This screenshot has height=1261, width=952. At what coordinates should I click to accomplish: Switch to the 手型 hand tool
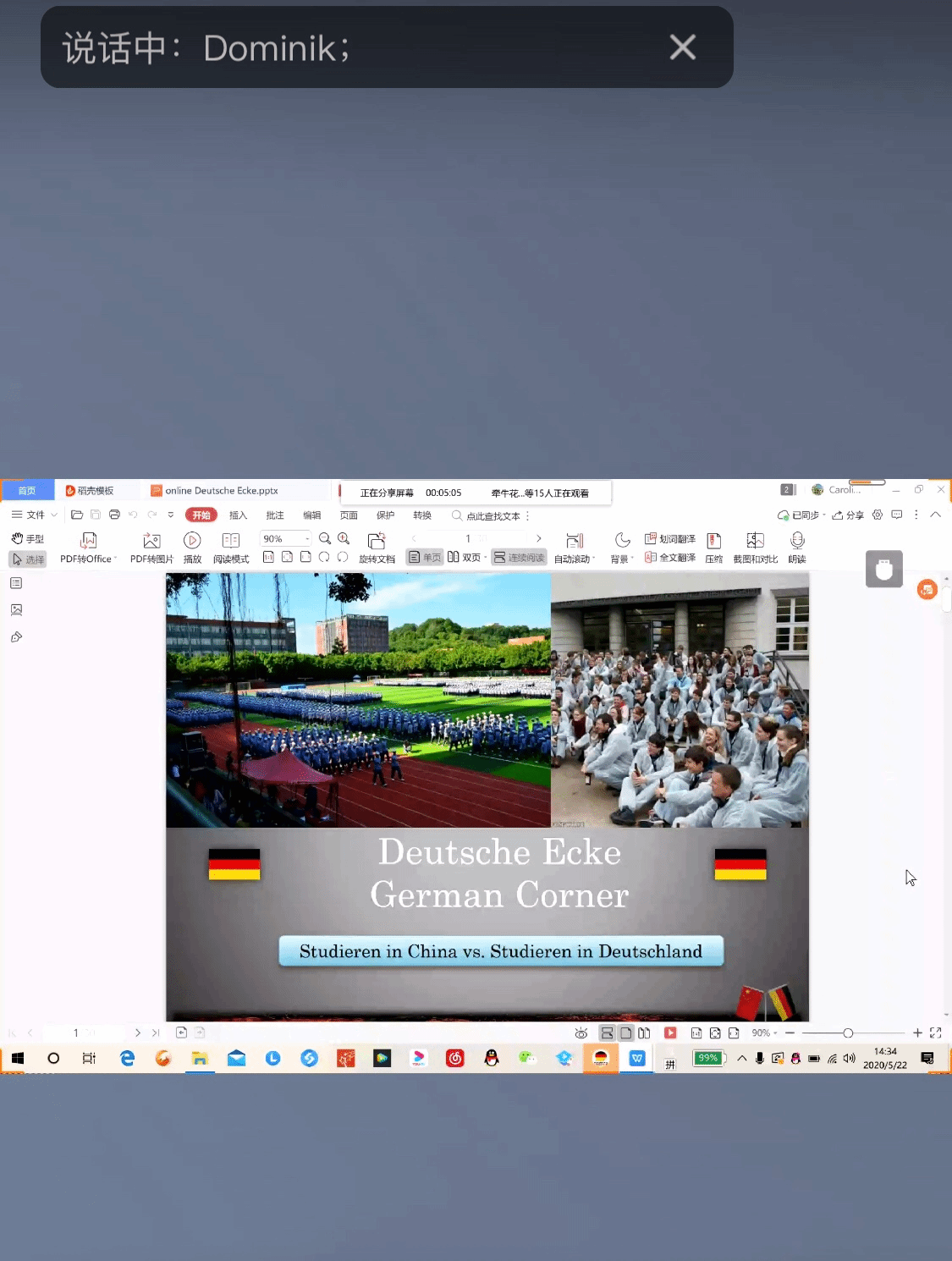coord(27,539)
